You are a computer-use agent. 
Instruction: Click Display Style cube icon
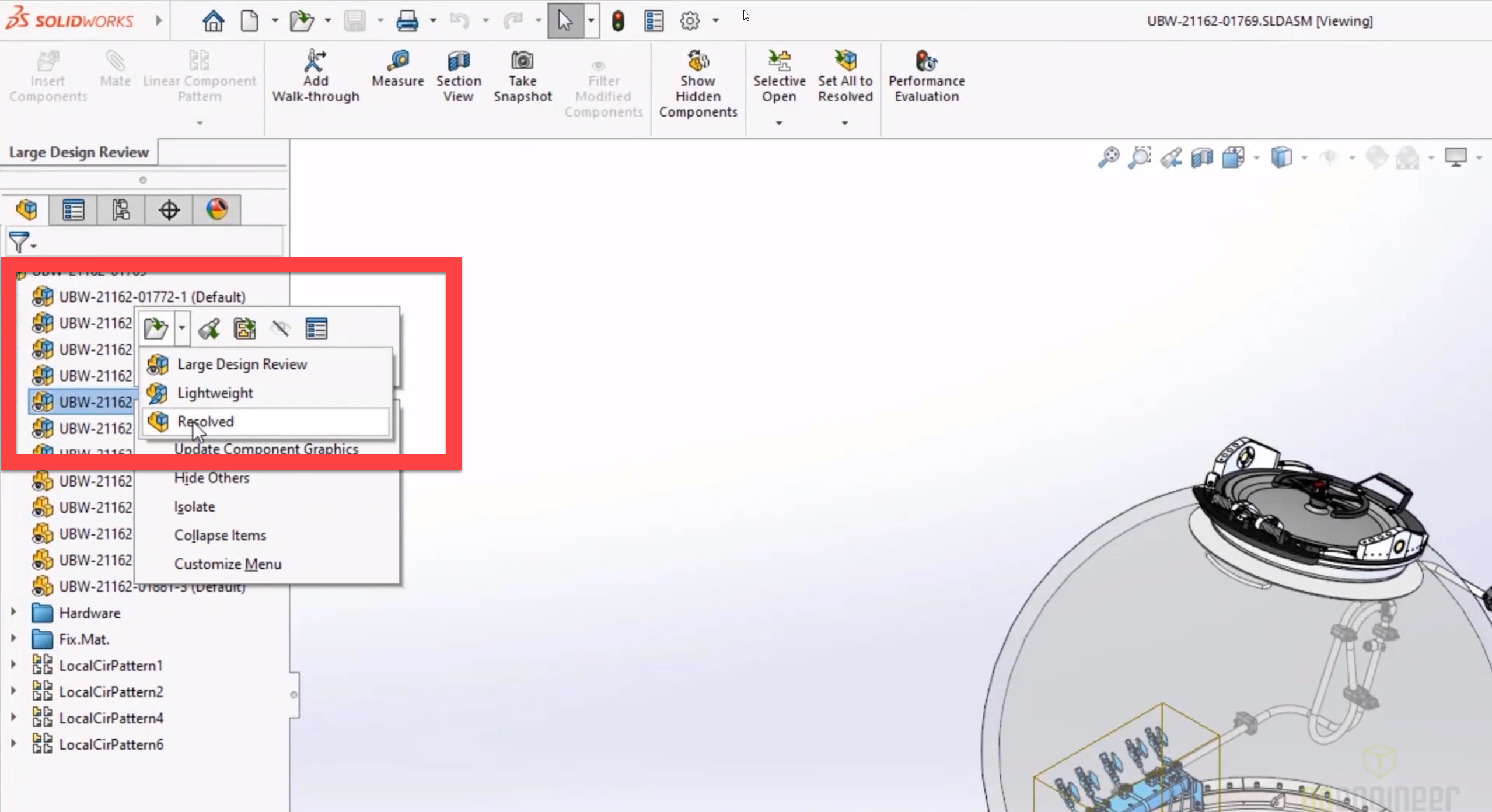tap(1281, 157)
